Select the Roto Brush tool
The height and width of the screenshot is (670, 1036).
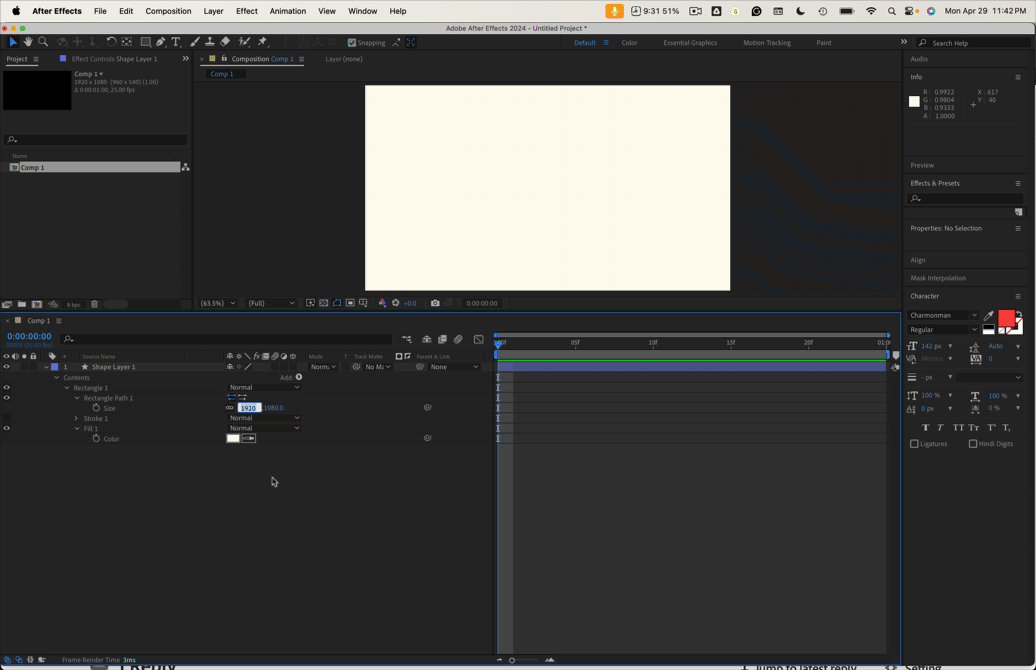click(244, 42)
